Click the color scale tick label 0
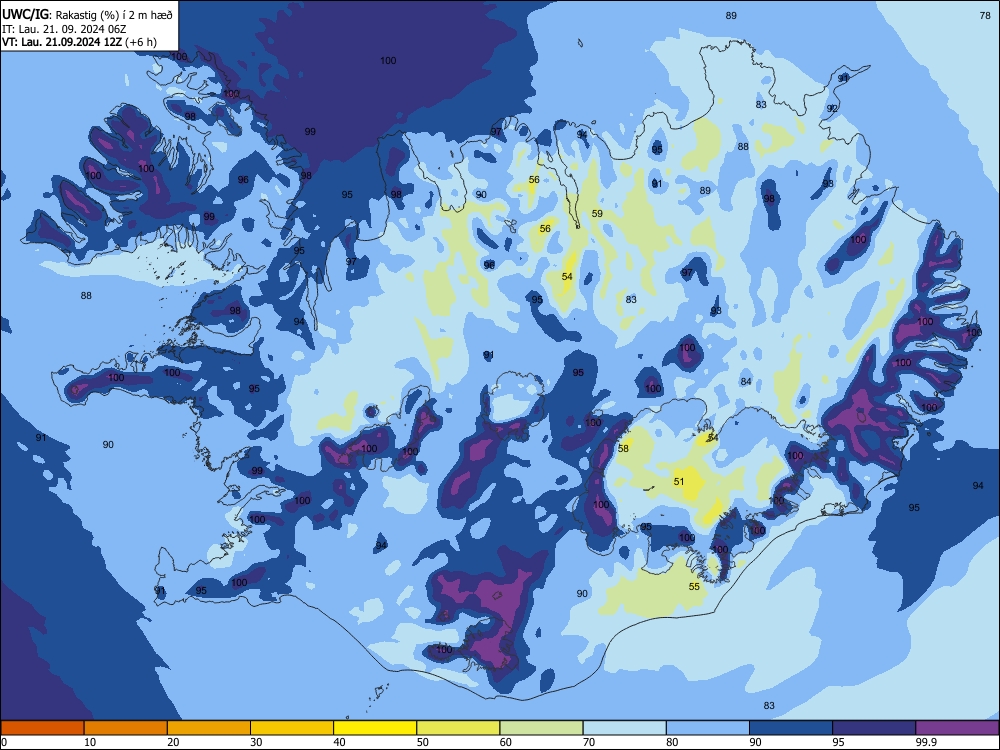The image size is (1000, 750). 4,742
